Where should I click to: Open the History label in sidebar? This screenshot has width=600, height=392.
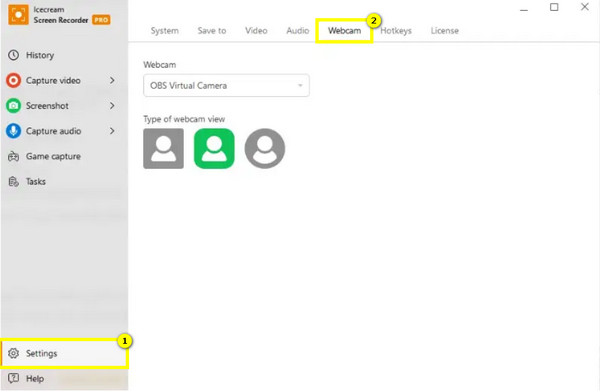tap(40, 55)
